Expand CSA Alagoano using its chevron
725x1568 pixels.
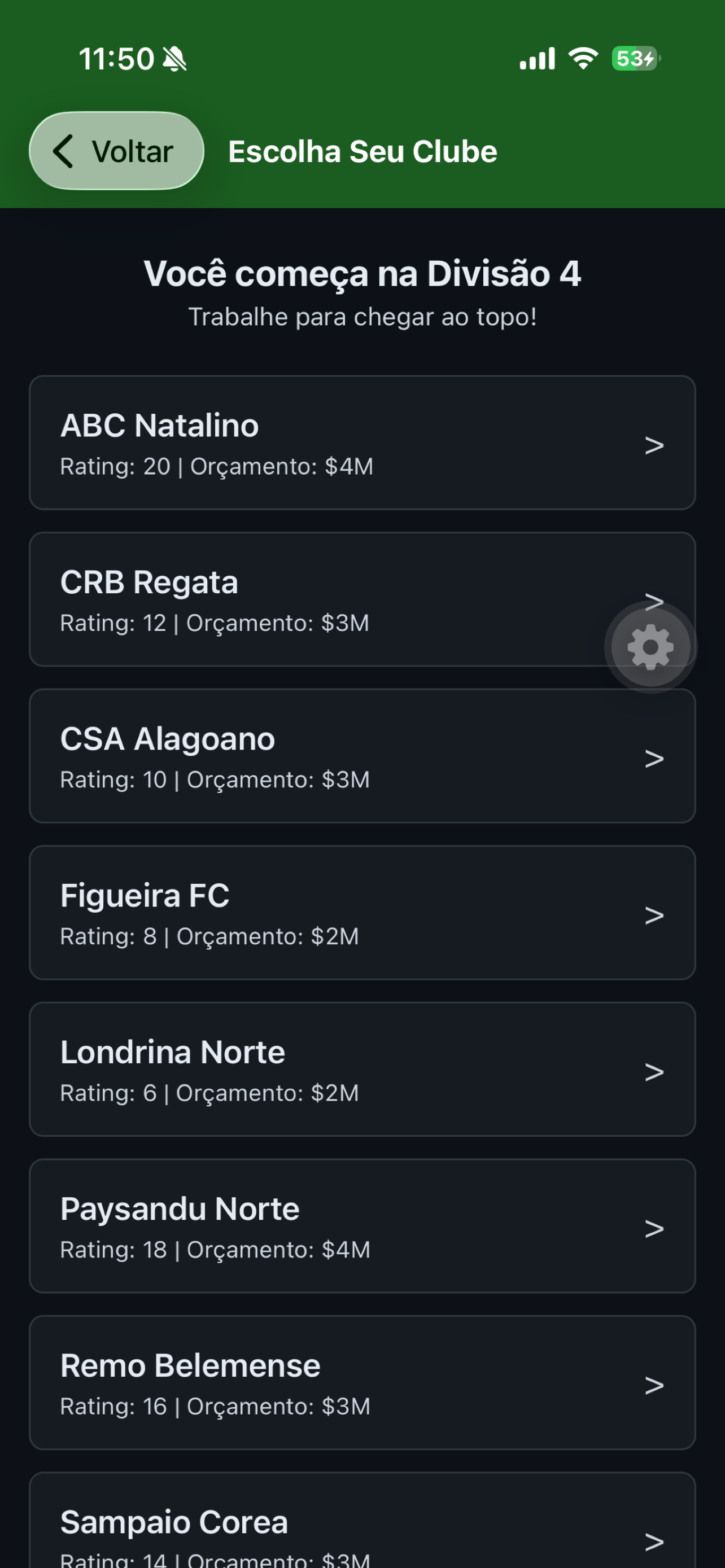coord(654,759)
